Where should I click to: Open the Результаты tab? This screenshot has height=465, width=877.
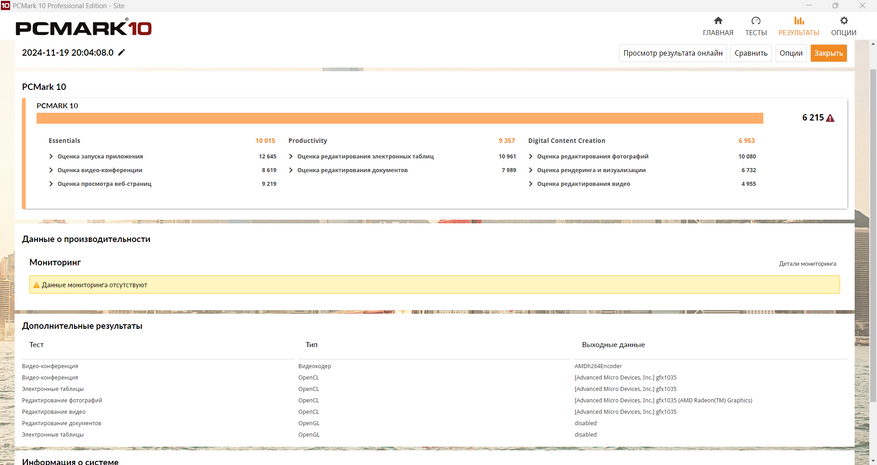(799, 26)
